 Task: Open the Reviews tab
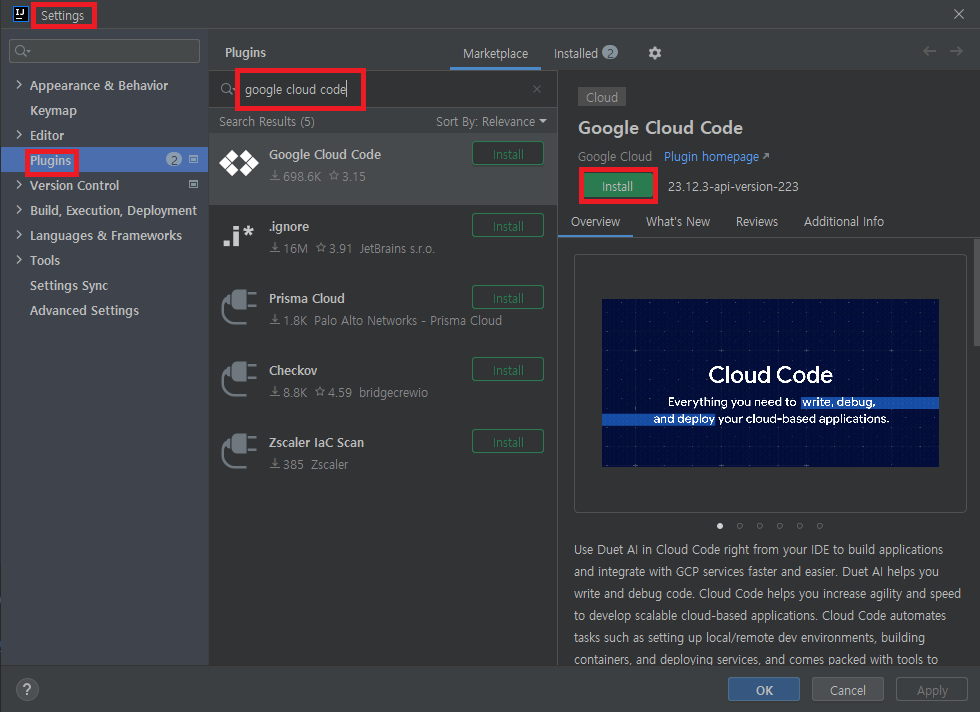(756, 221)
